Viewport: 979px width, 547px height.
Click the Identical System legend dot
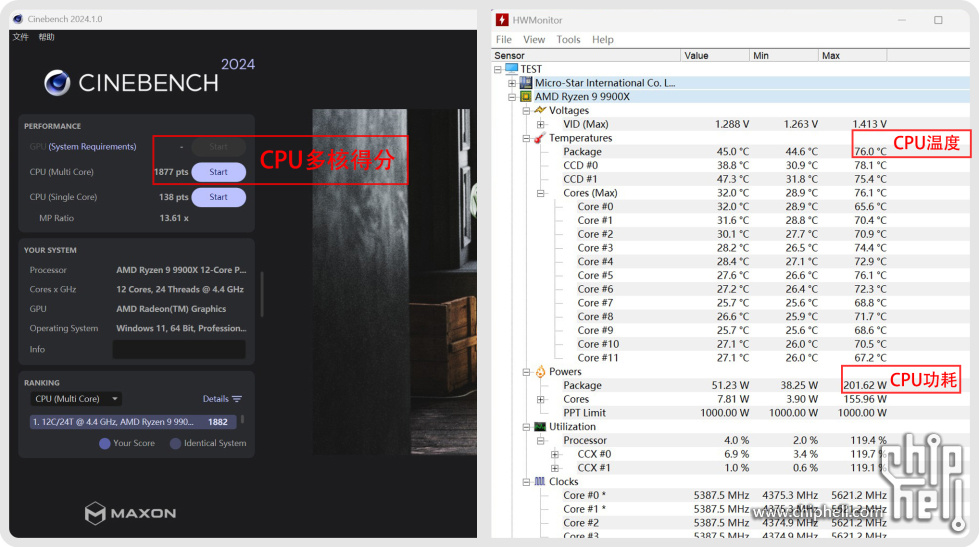175,443
